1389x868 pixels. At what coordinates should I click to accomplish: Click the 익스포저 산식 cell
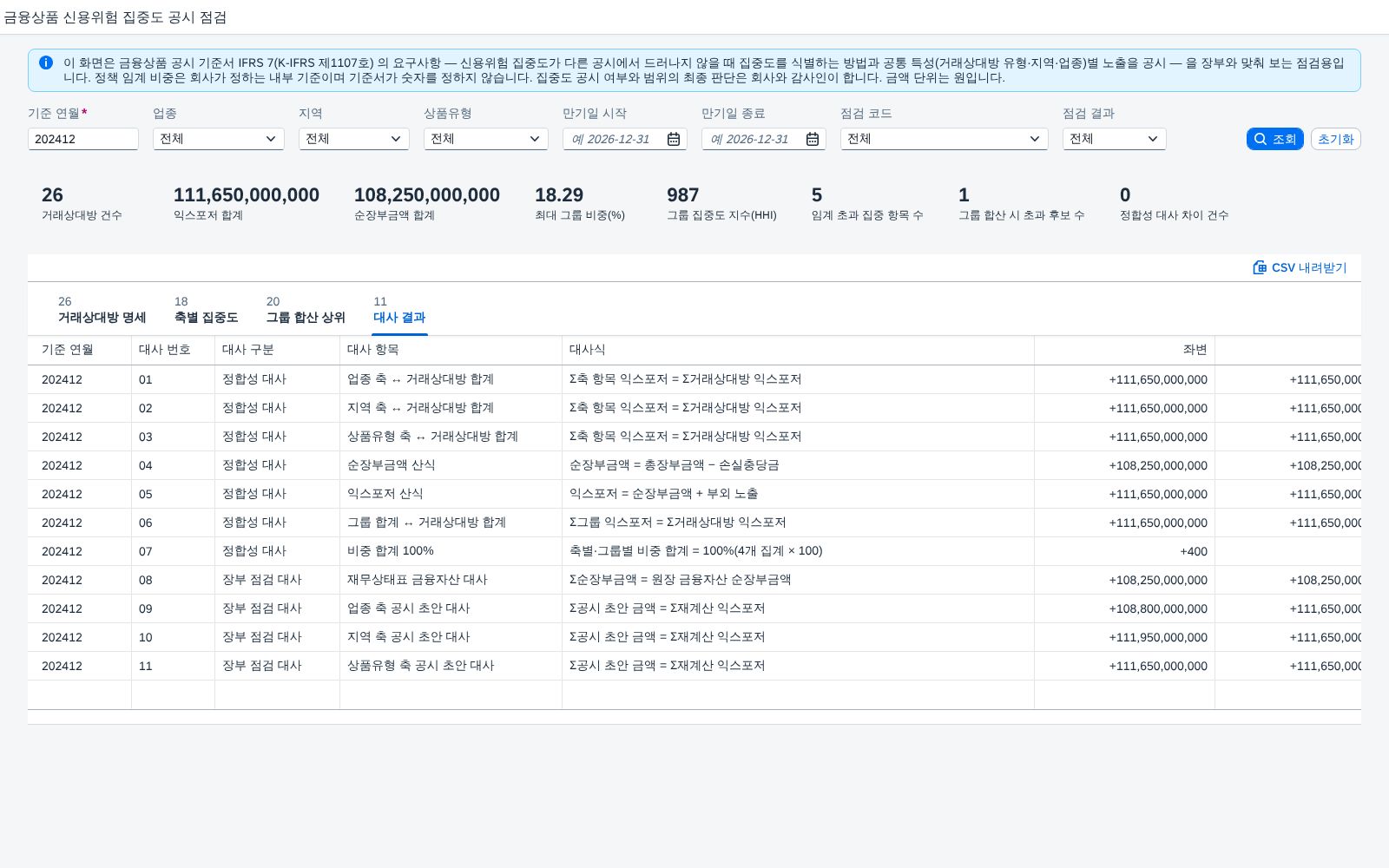[x=451, y=494]
